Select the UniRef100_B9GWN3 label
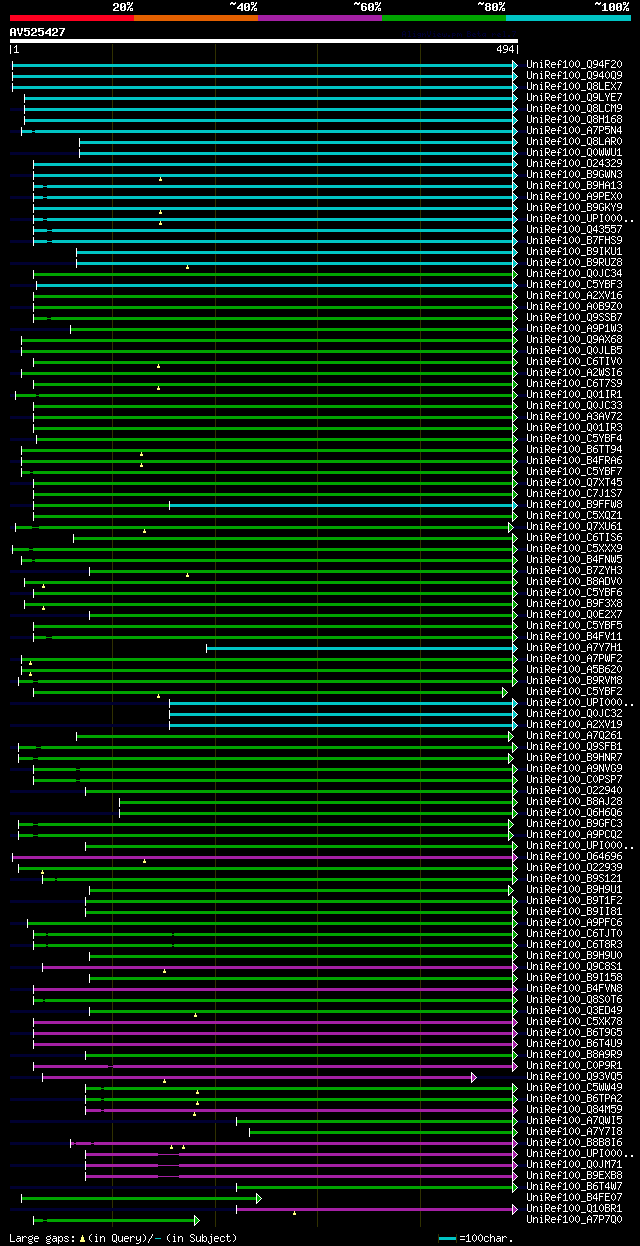640x1246 pixels. coord(574,174)
